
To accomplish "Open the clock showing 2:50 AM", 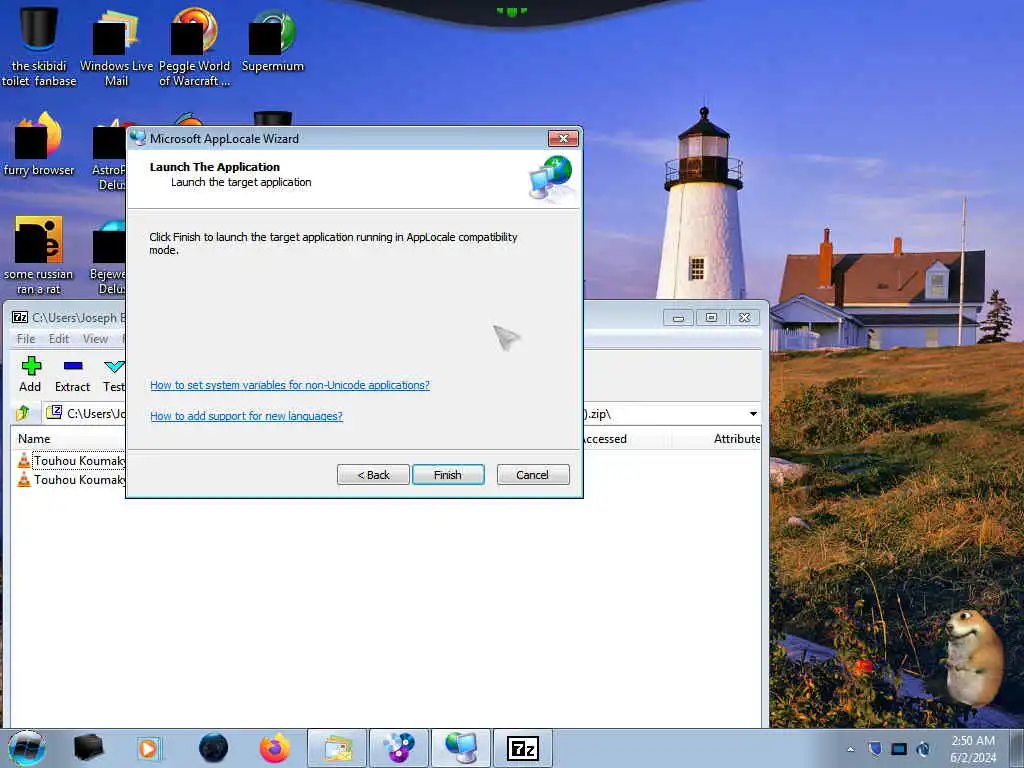I will [973, 749].
